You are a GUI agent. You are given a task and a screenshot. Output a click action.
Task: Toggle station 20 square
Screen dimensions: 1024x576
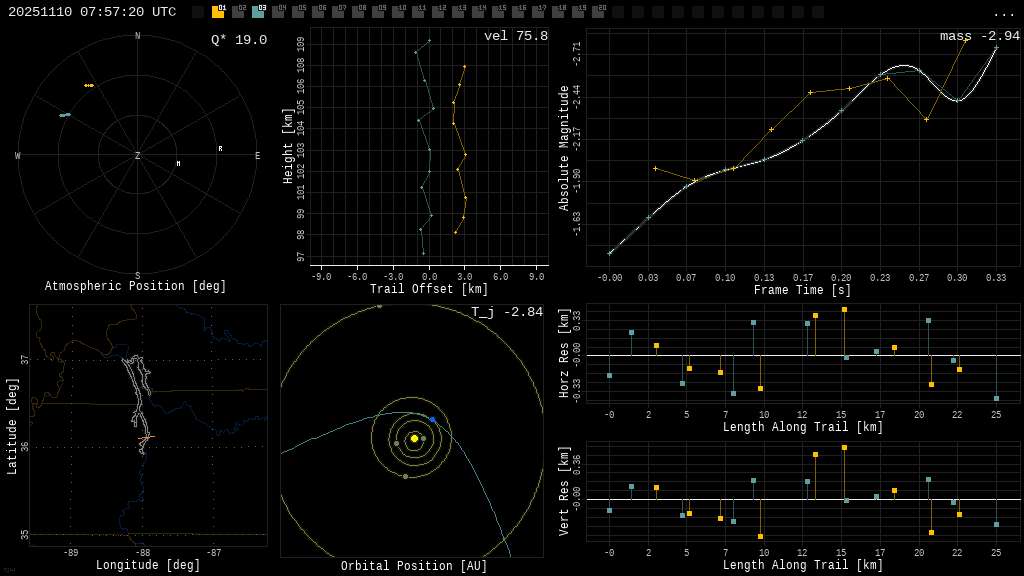pyautogui.click(x=597, y=12)
